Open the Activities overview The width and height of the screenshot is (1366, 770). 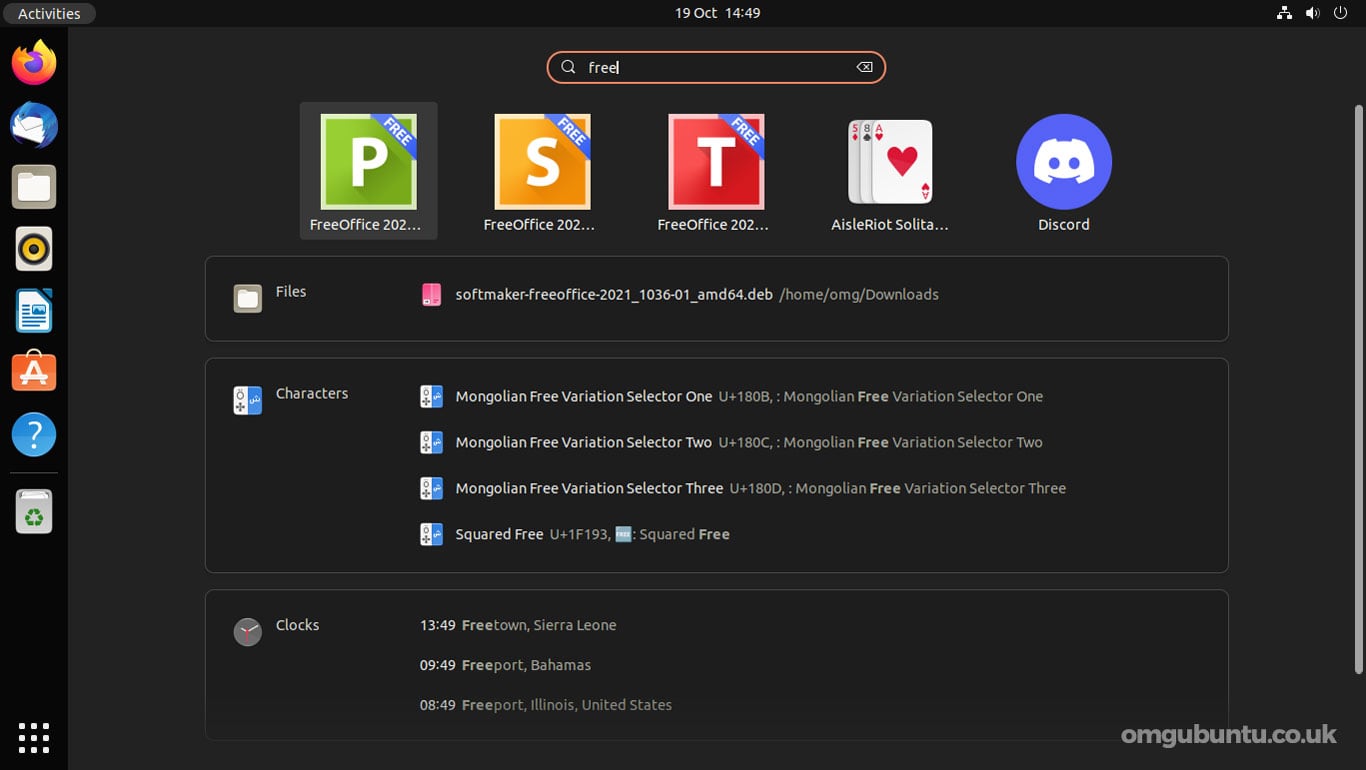point(49,13)
